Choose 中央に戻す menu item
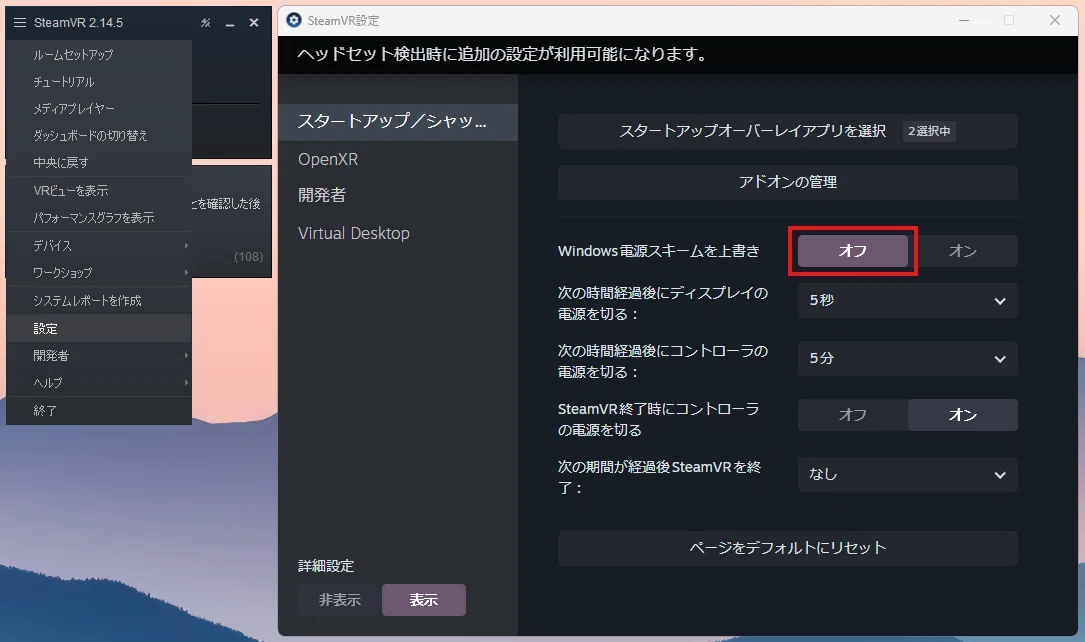The image size is (1085, 642). pyautogui.click(x=98, y=163)
